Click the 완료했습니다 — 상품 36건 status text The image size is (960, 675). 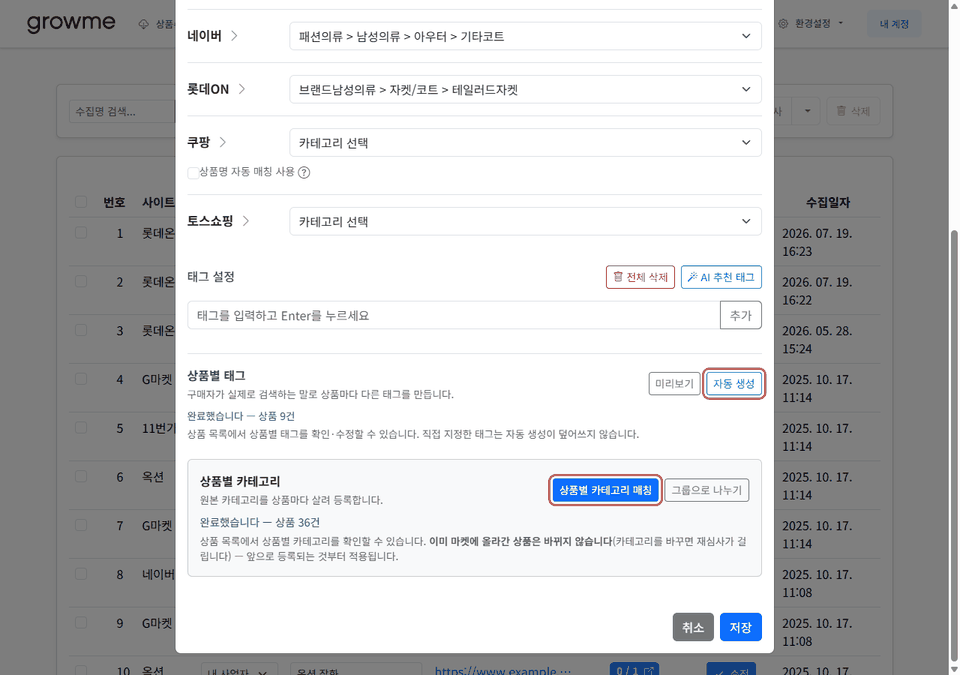click(260, 522)
